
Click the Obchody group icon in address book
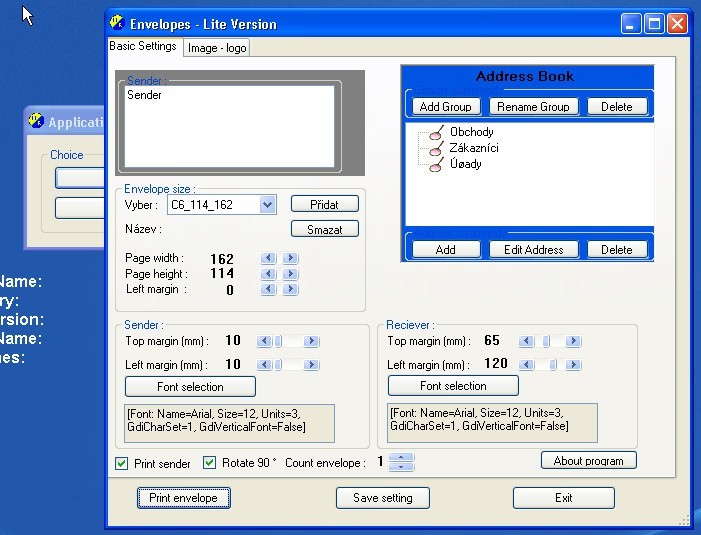tap(435, 132)
